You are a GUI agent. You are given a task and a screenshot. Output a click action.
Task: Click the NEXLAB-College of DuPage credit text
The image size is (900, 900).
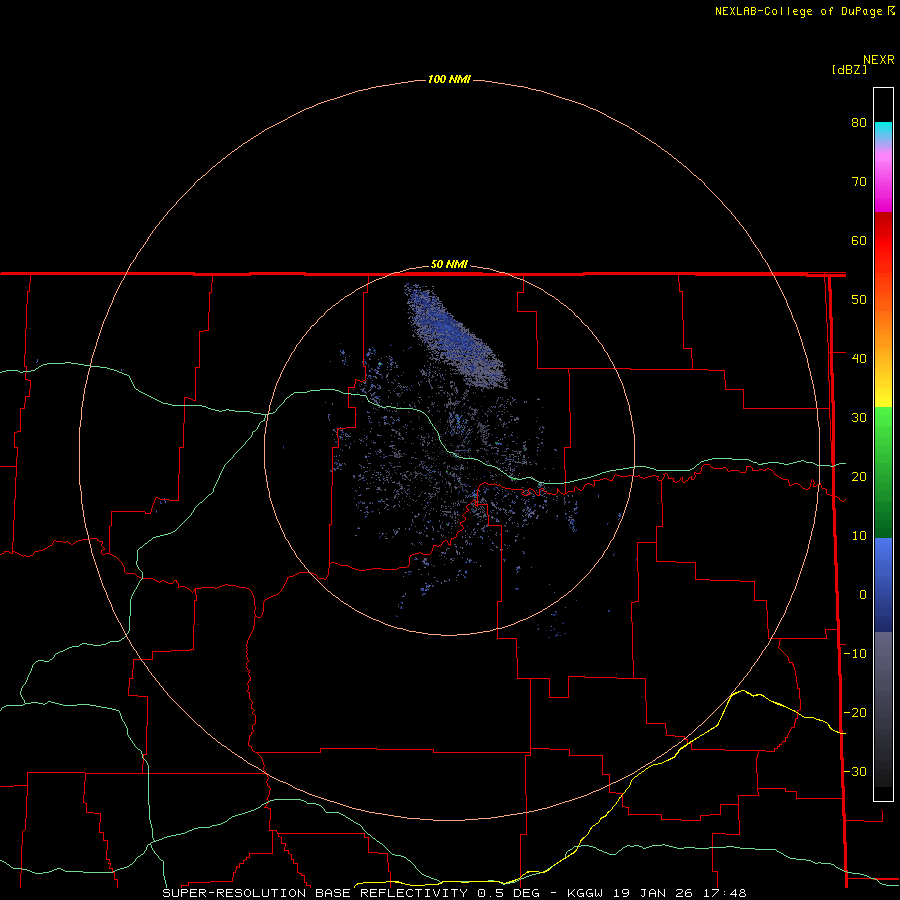tap(798, 11)
